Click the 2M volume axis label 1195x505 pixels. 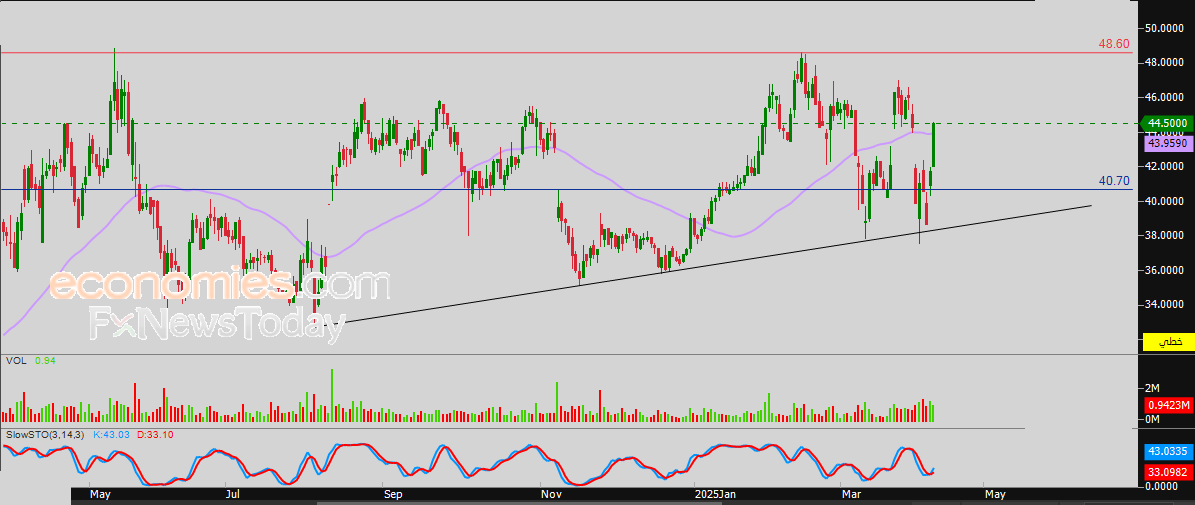point(1152,388)
